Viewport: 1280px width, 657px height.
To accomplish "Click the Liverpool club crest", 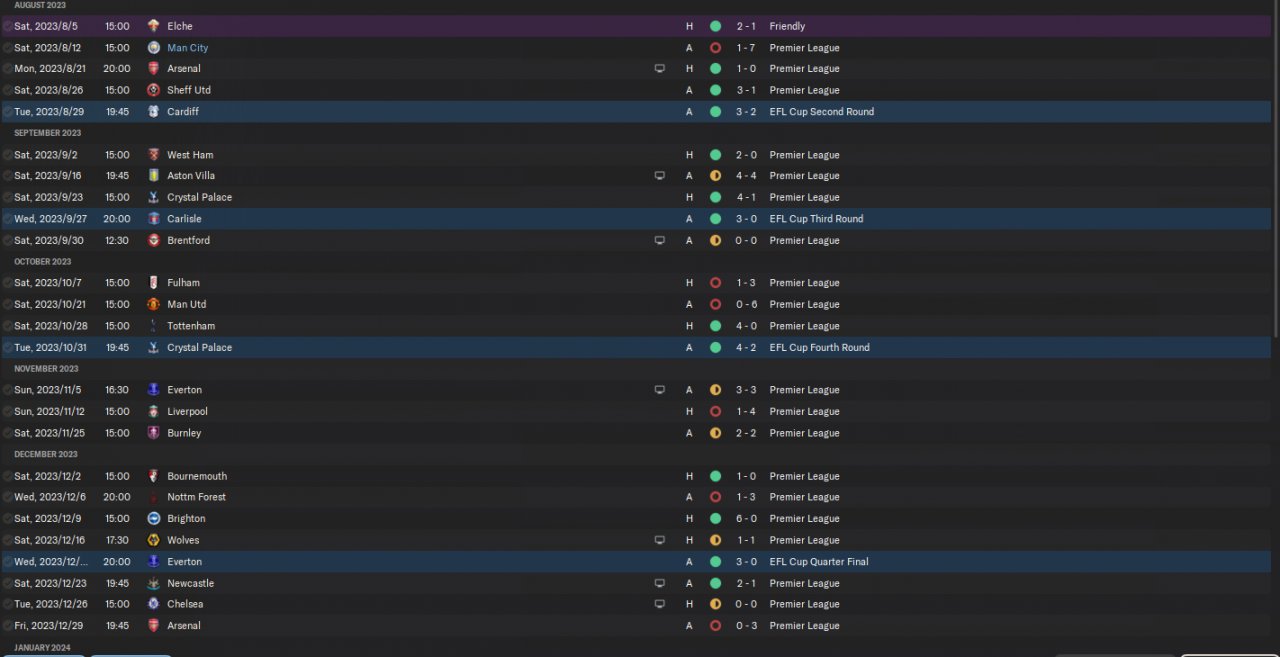I will [x=153, y=412].
